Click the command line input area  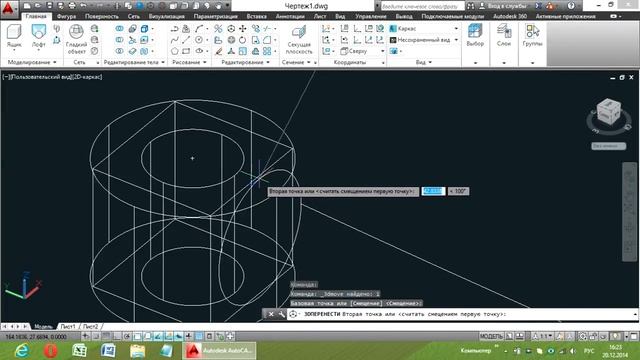[x=461, y=314]
